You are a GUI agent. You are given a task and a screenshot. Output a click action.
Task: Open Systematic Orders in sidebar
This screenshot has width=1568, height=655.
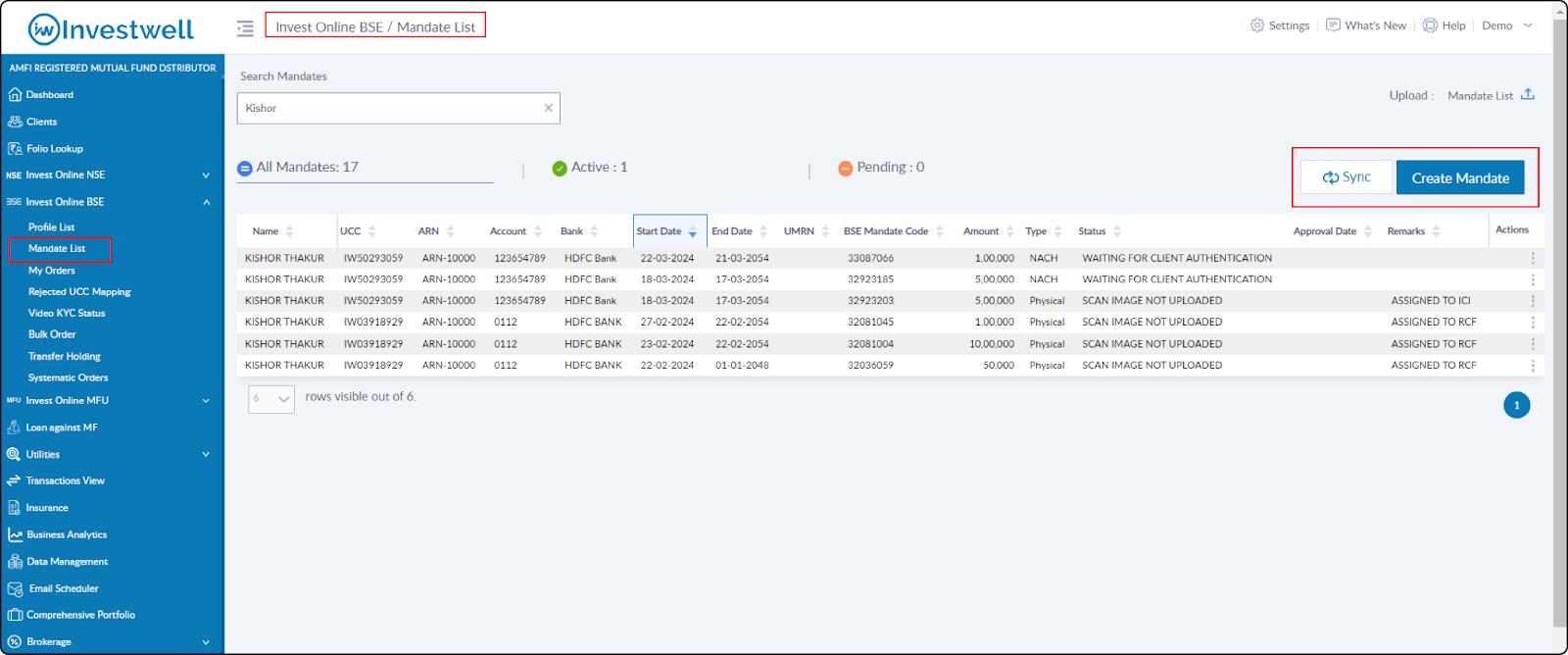coord(68,378)
